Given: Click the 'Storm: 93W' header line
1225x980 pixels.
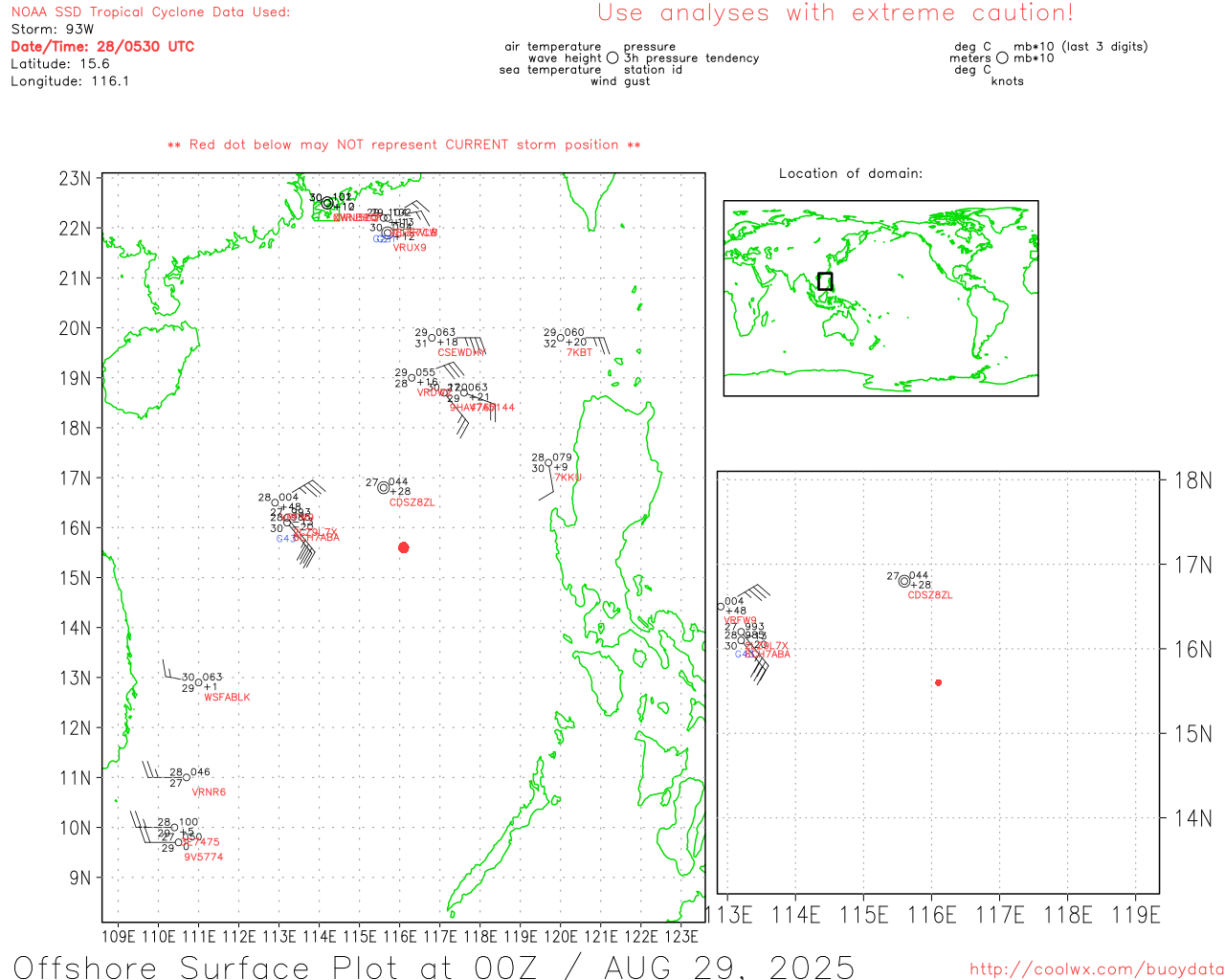Looking at the screenshot, I should (x=53, y=30).
